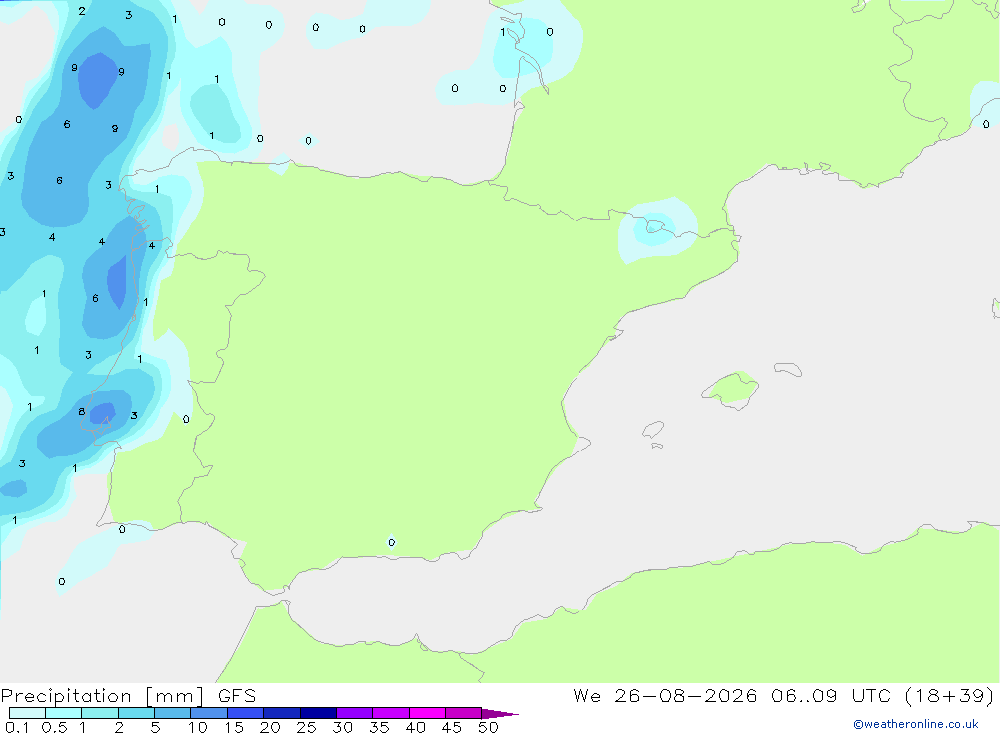Click the '35' legend scale label
The height and width of the screenshot is (733, 1000).
379,727
